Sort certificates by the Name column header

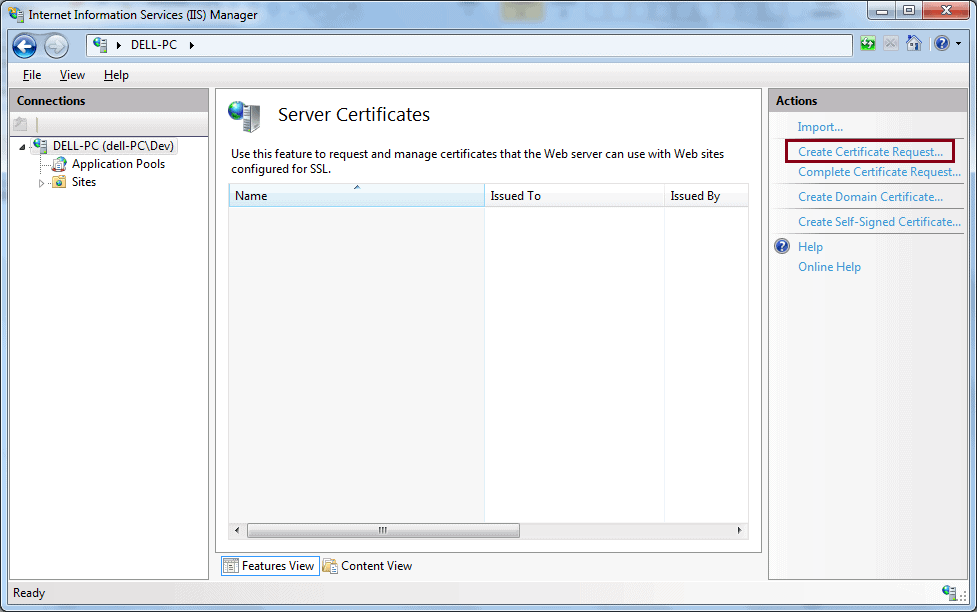tap(356, 195)
